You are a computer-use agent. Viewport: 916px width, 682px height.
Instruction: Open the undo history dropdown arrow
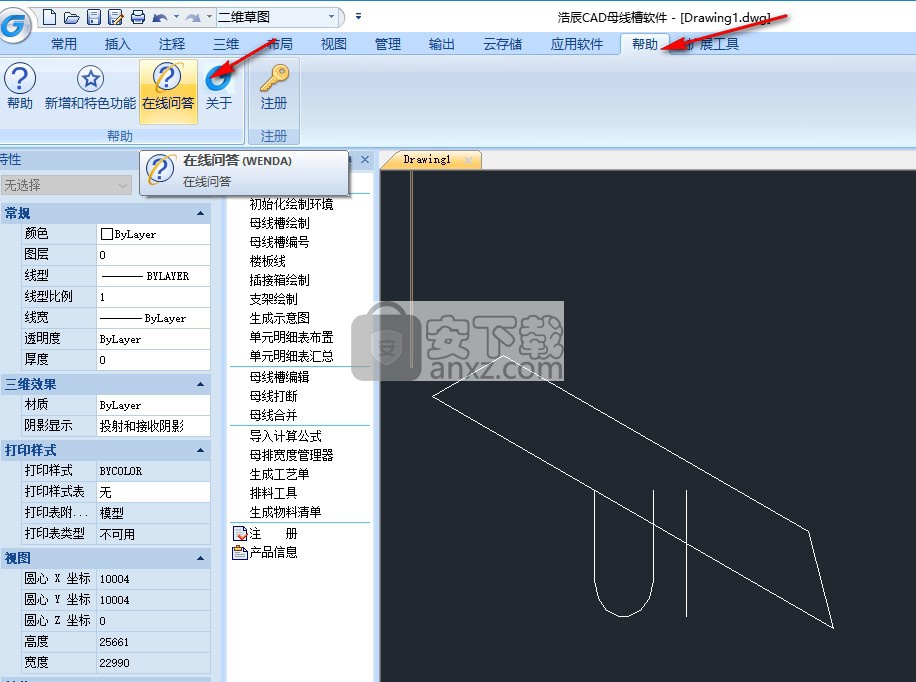176,18
